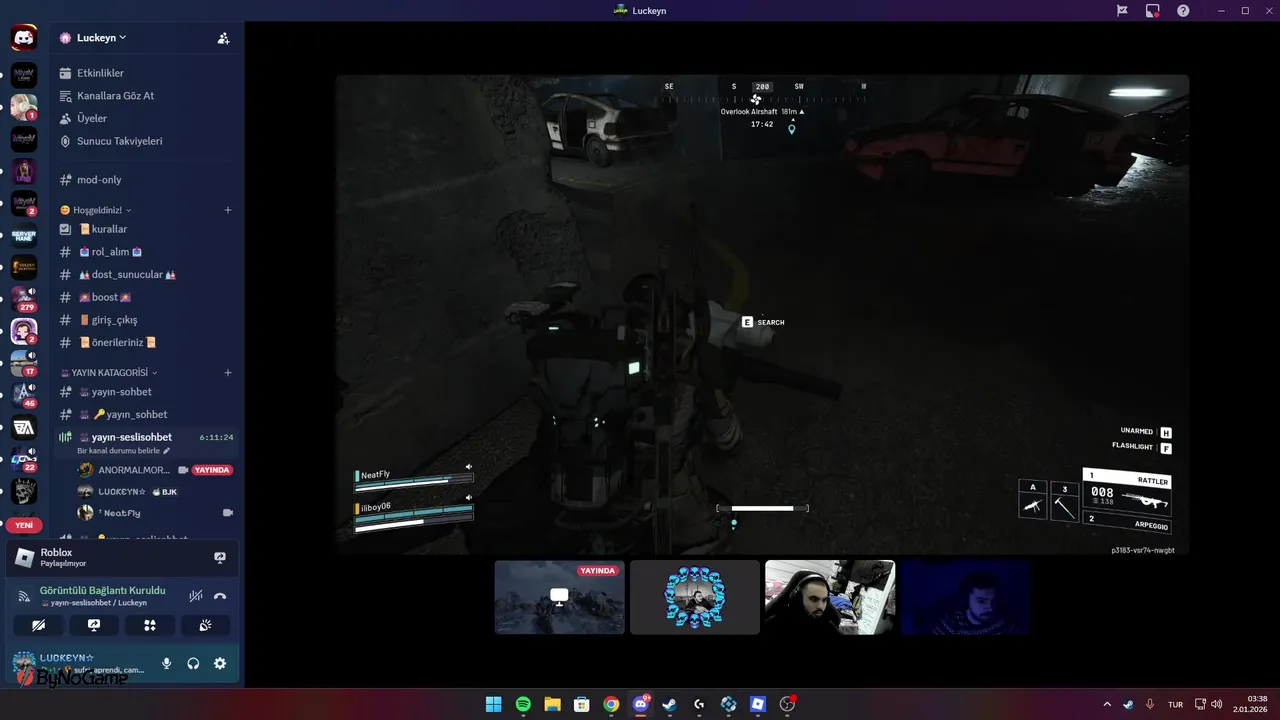Add channel to YAYIN KATEGORİSİ

coord(228,372)
